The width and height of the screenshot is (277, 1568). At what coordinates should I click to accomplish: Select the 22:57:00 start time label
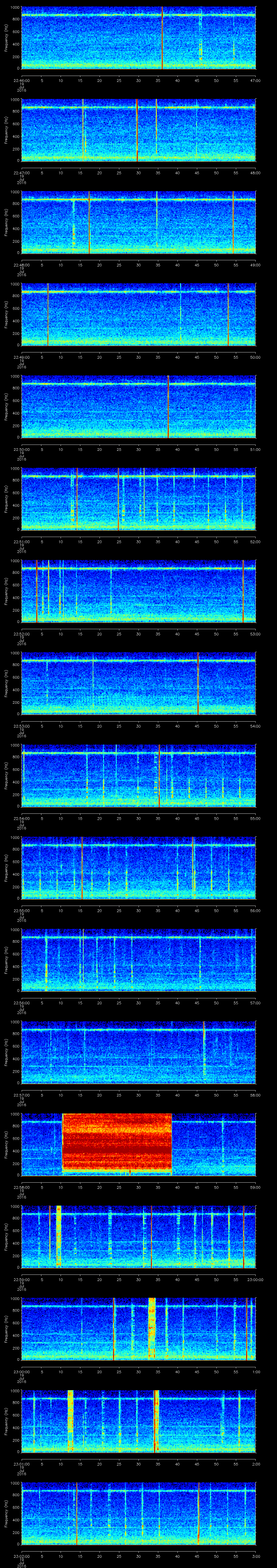[22, 1095]
